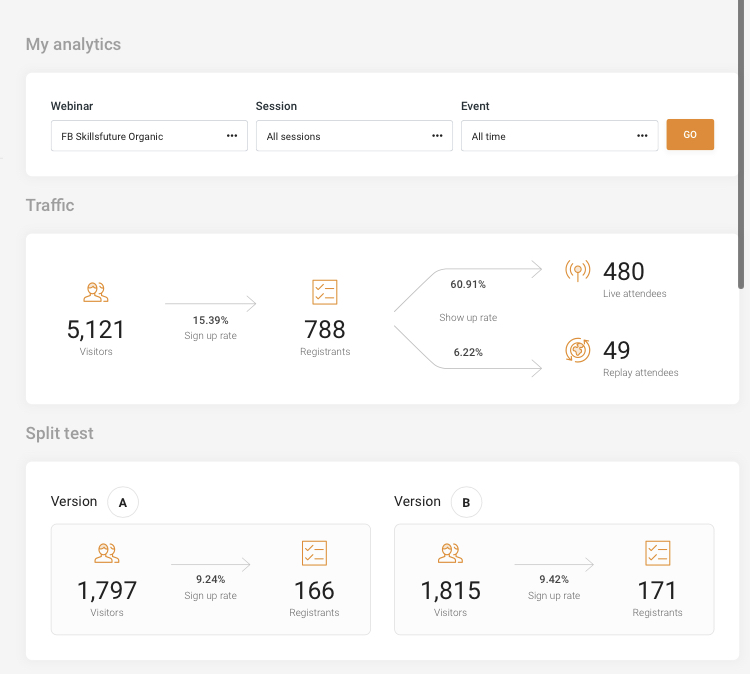750x674 pixels.
Task: Click the Traffic visitors people icon
Action: [96, 292]
